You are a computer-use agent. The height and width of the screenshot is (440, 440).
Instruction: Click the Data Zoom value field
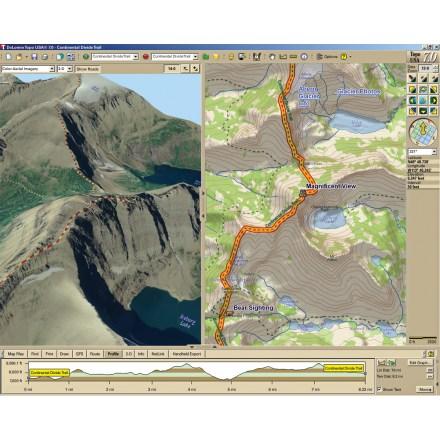click(425, 68)
